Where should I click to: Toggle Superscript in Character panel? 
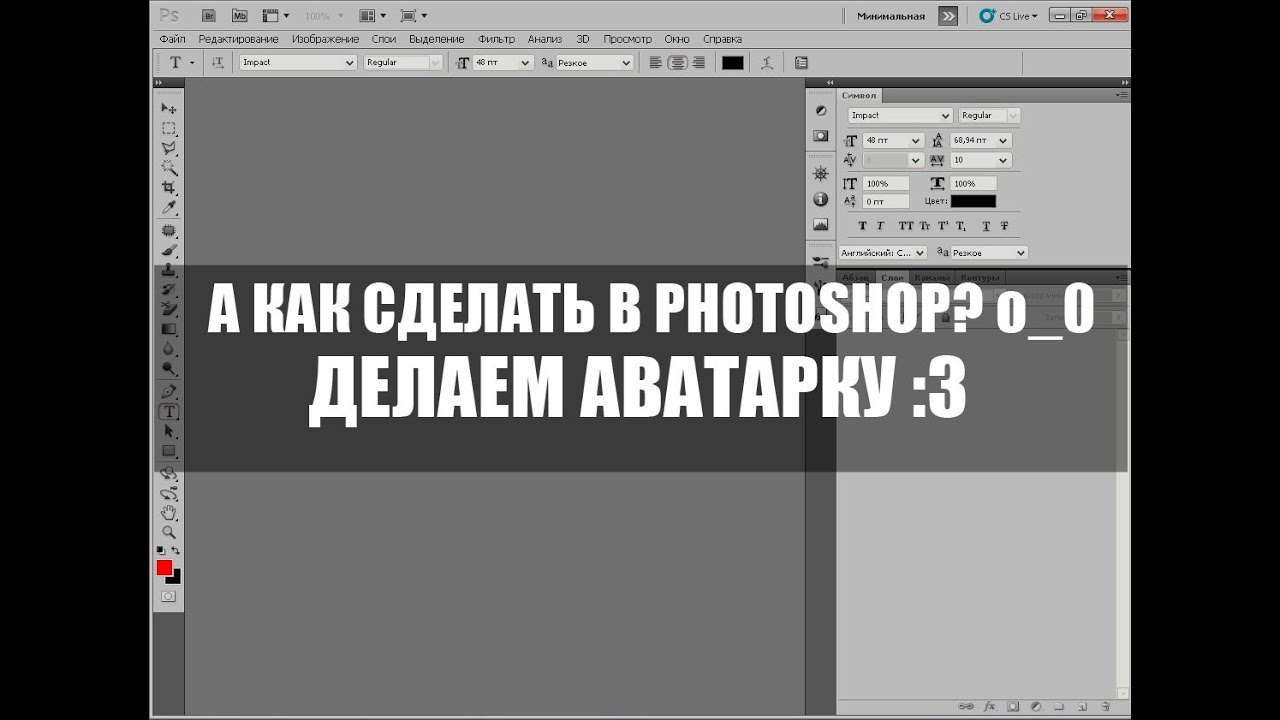tap(942, 227)
